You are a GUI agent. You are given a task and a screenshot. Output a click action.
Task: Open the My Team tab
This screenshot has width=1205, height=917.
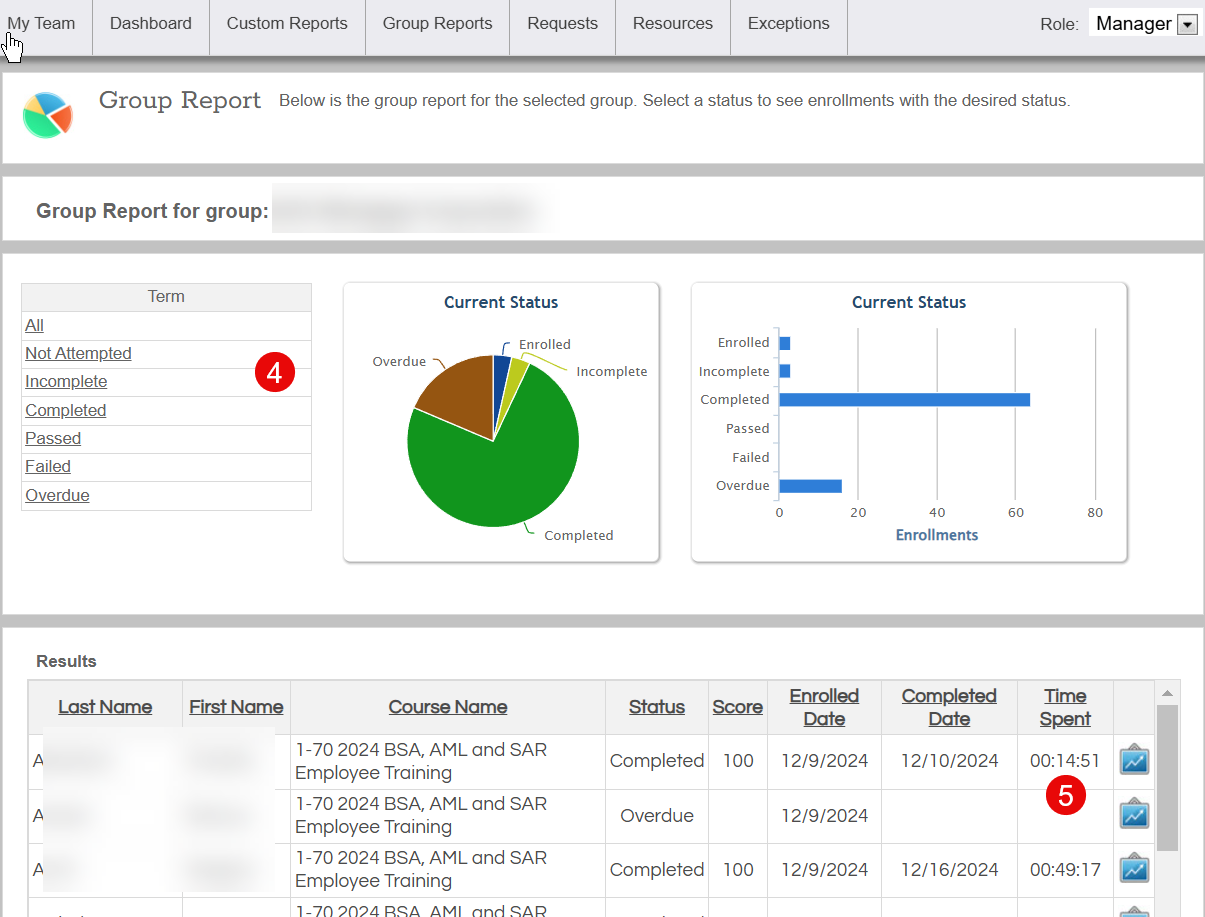pyautogui.click(x=42, y=24)
